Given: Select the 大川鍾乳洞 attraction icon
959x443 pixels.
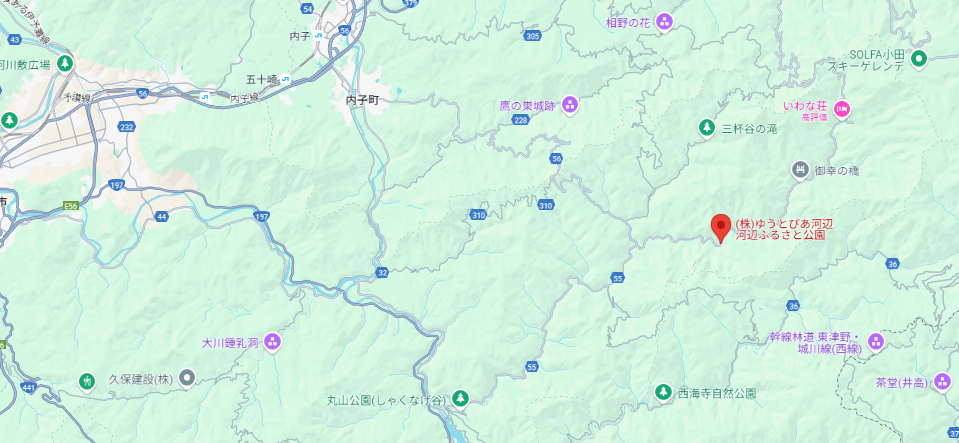Looking at the screenshot, I should click(x=273, y=343).
